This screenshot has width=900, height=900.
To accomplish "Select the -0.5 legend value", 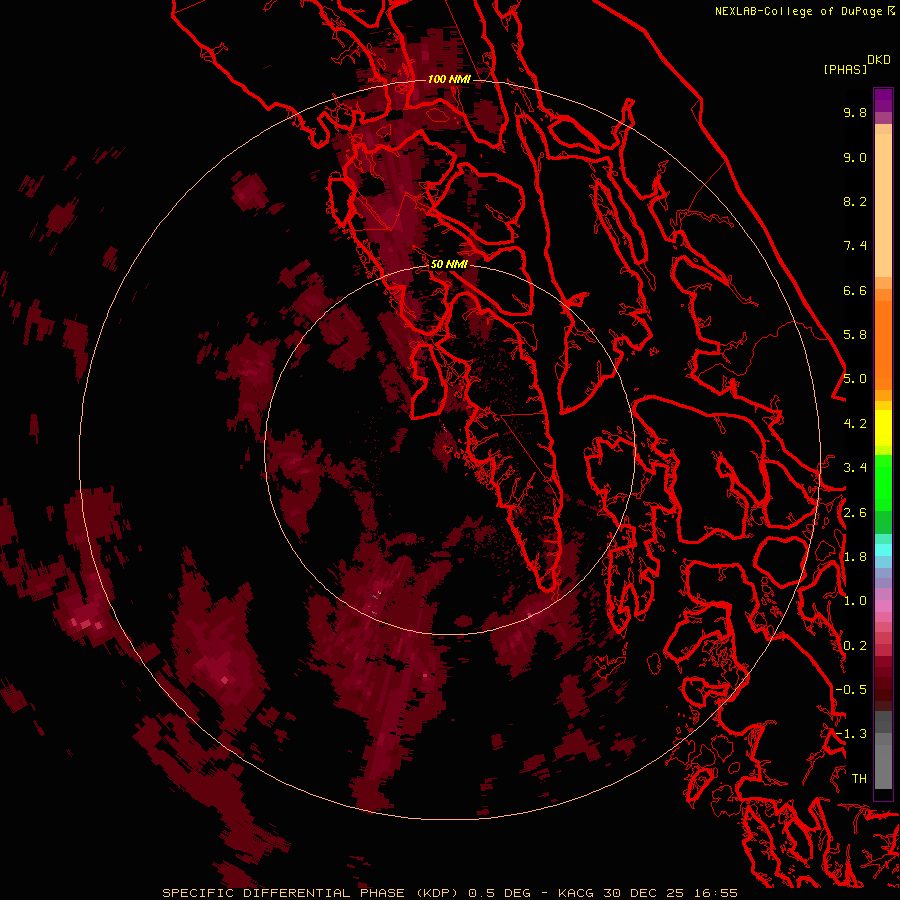I will pyautogui.click(x=851, y=690).
